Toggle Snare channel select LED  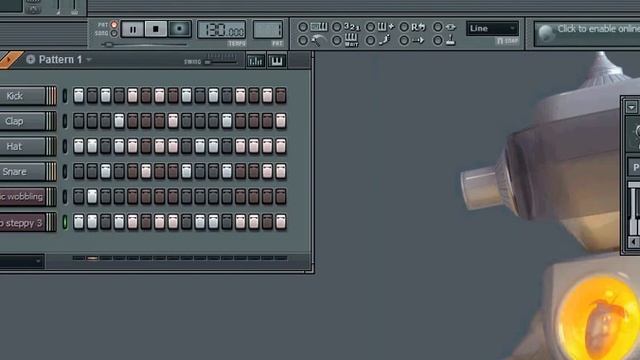64,172
